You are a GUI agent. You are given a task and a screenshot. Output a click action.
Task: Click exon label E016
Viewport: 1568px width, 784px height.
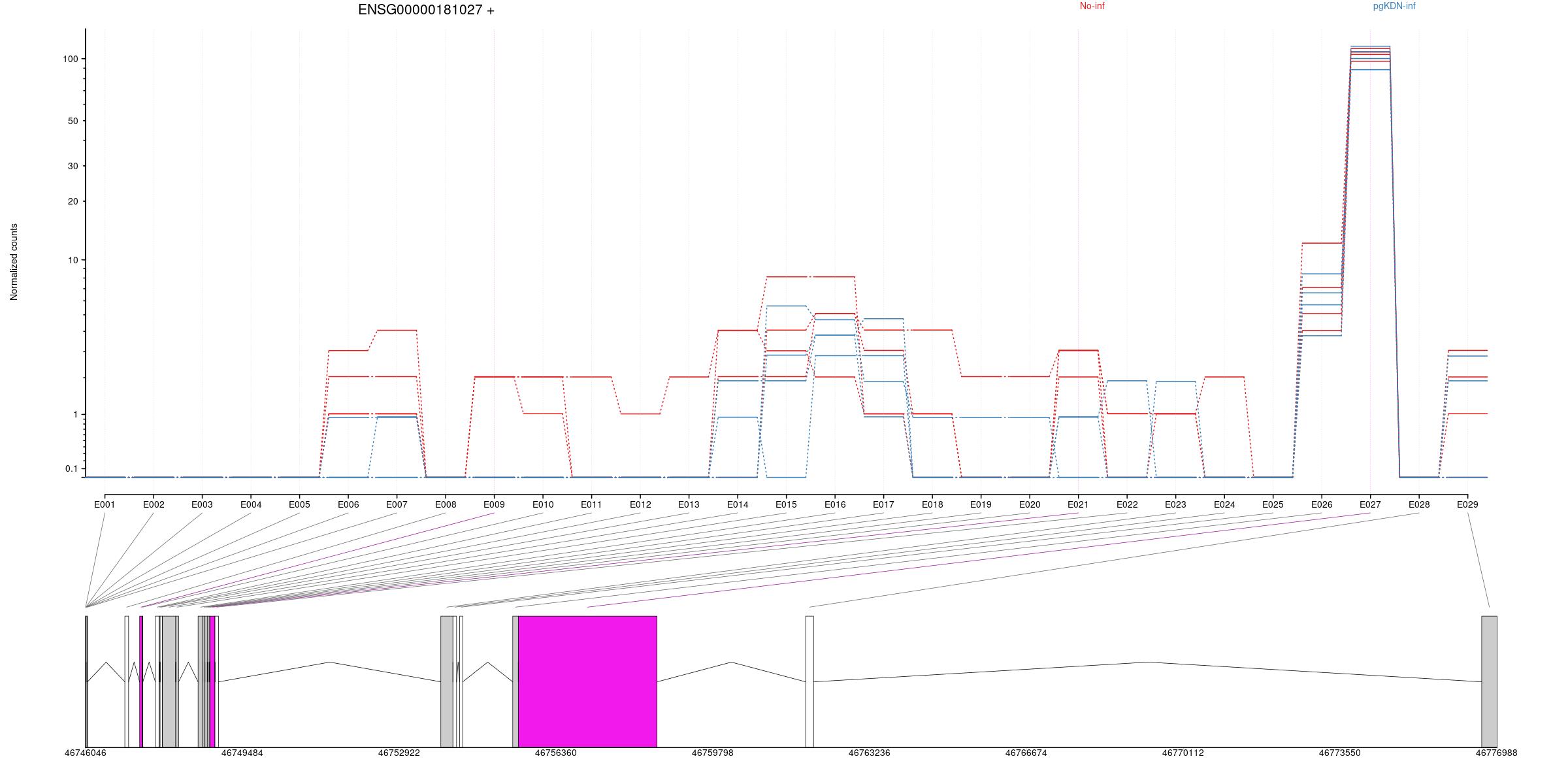pos(835,504)
